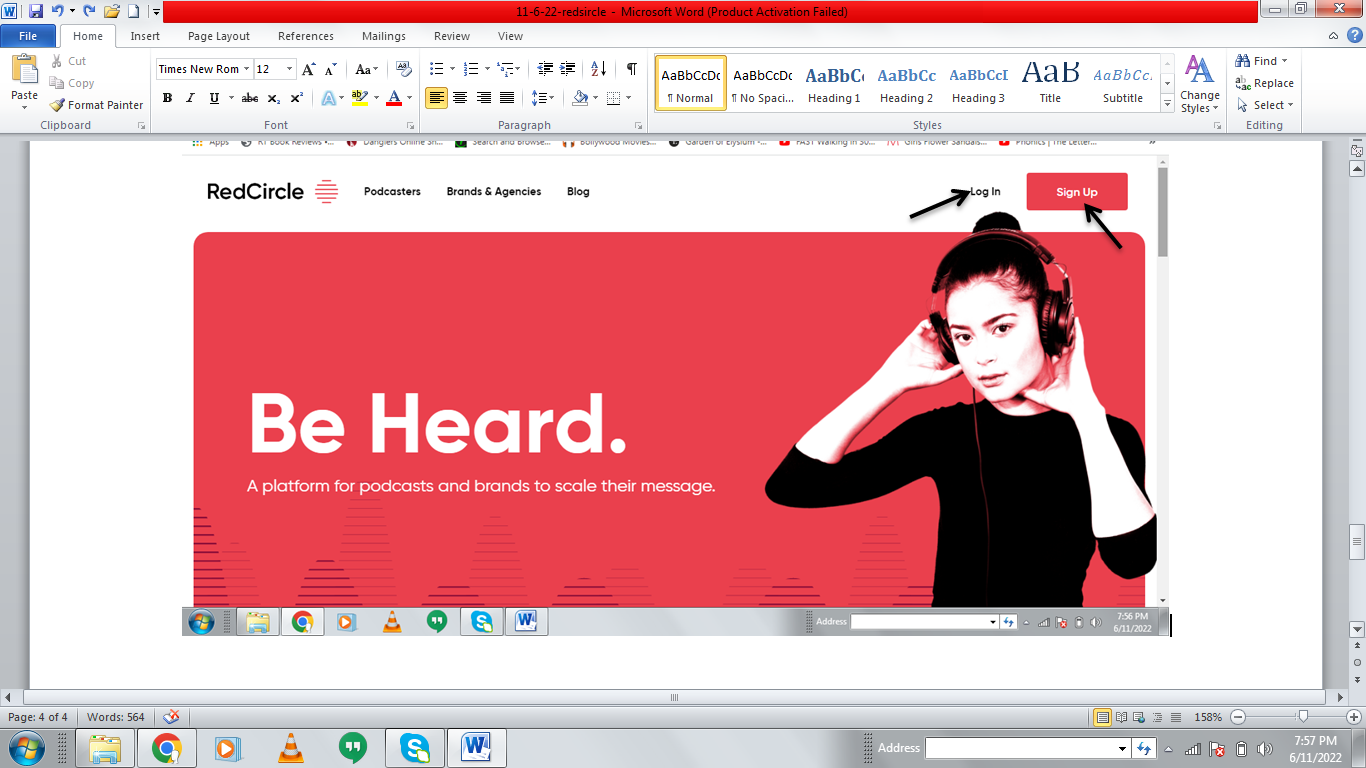The height and width of the screenshot is (768, 1366).
Task: Shrink the font size
Action: pyautogui.click(x=331, y=69)
